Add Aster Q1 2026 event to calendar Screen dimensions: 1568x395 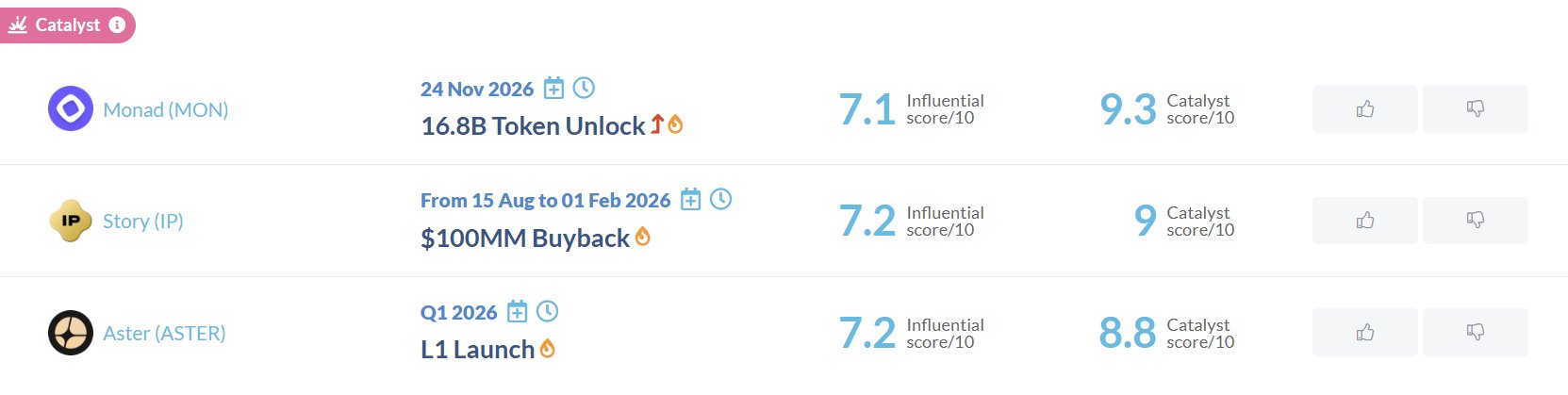[518, 311]
